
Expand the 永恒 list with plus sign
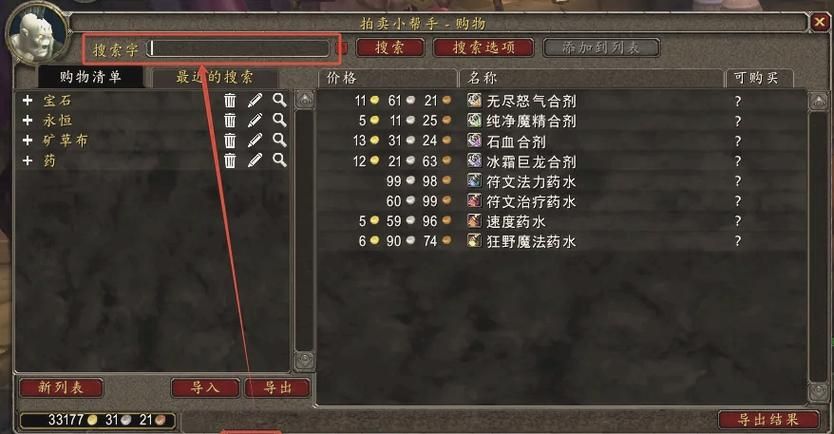click(28, 121)
